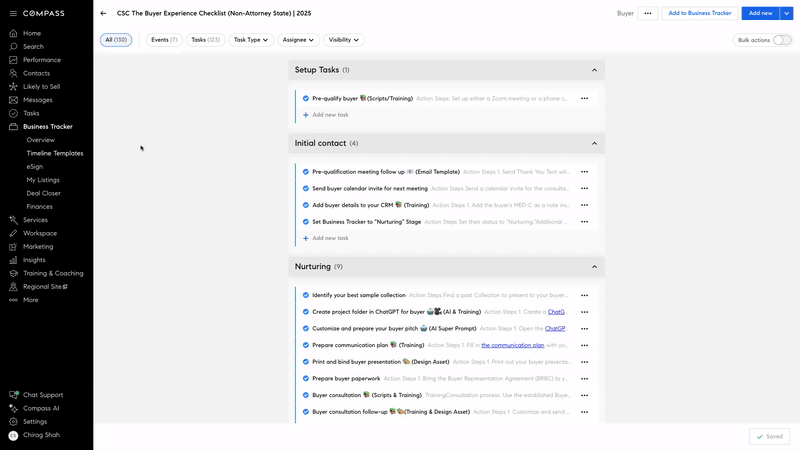
Task: Click the Regional Site icon
Action: [x=13, y=287]
